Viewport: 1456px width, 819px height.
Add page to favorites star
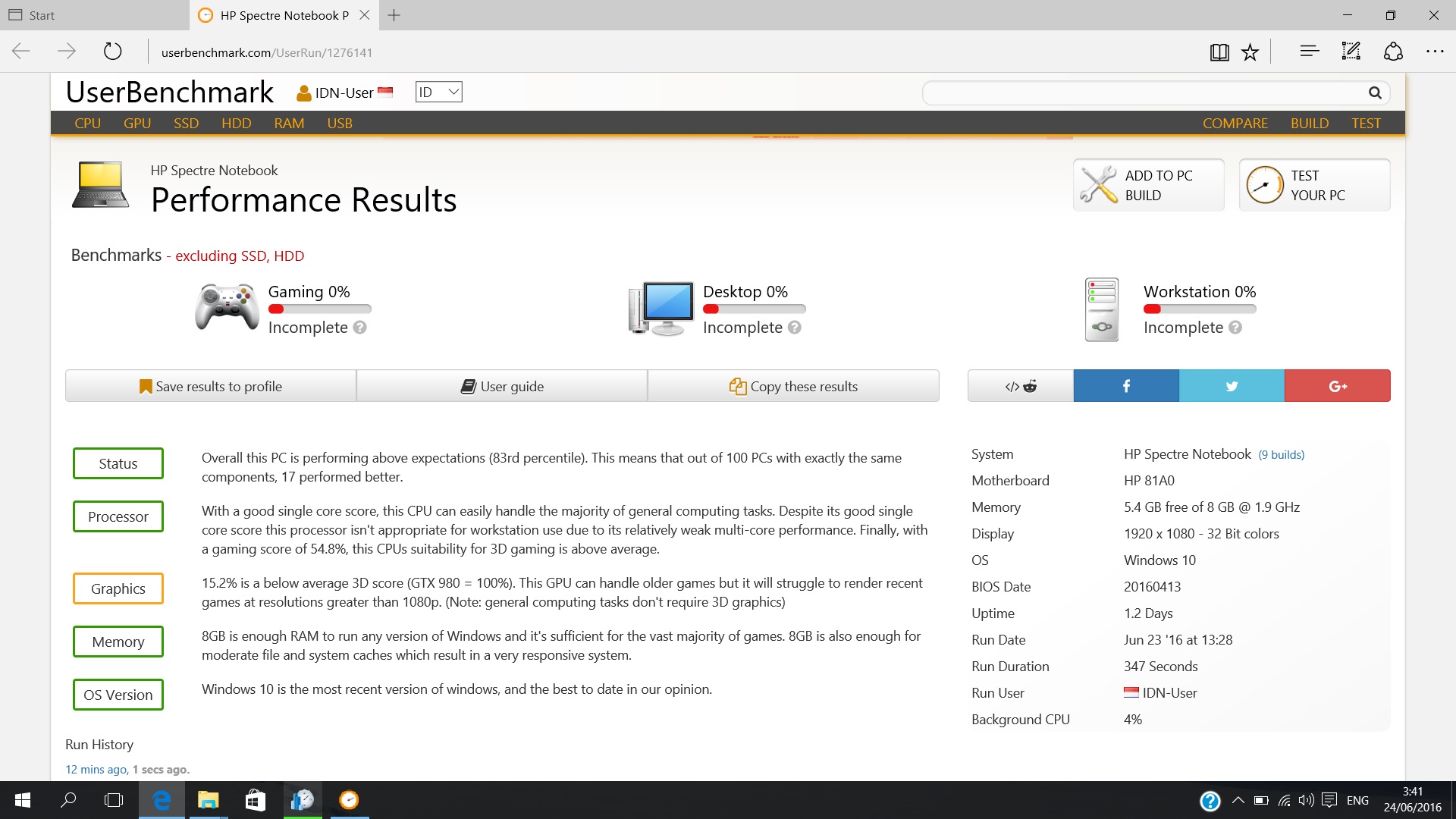click(1250, 52)
